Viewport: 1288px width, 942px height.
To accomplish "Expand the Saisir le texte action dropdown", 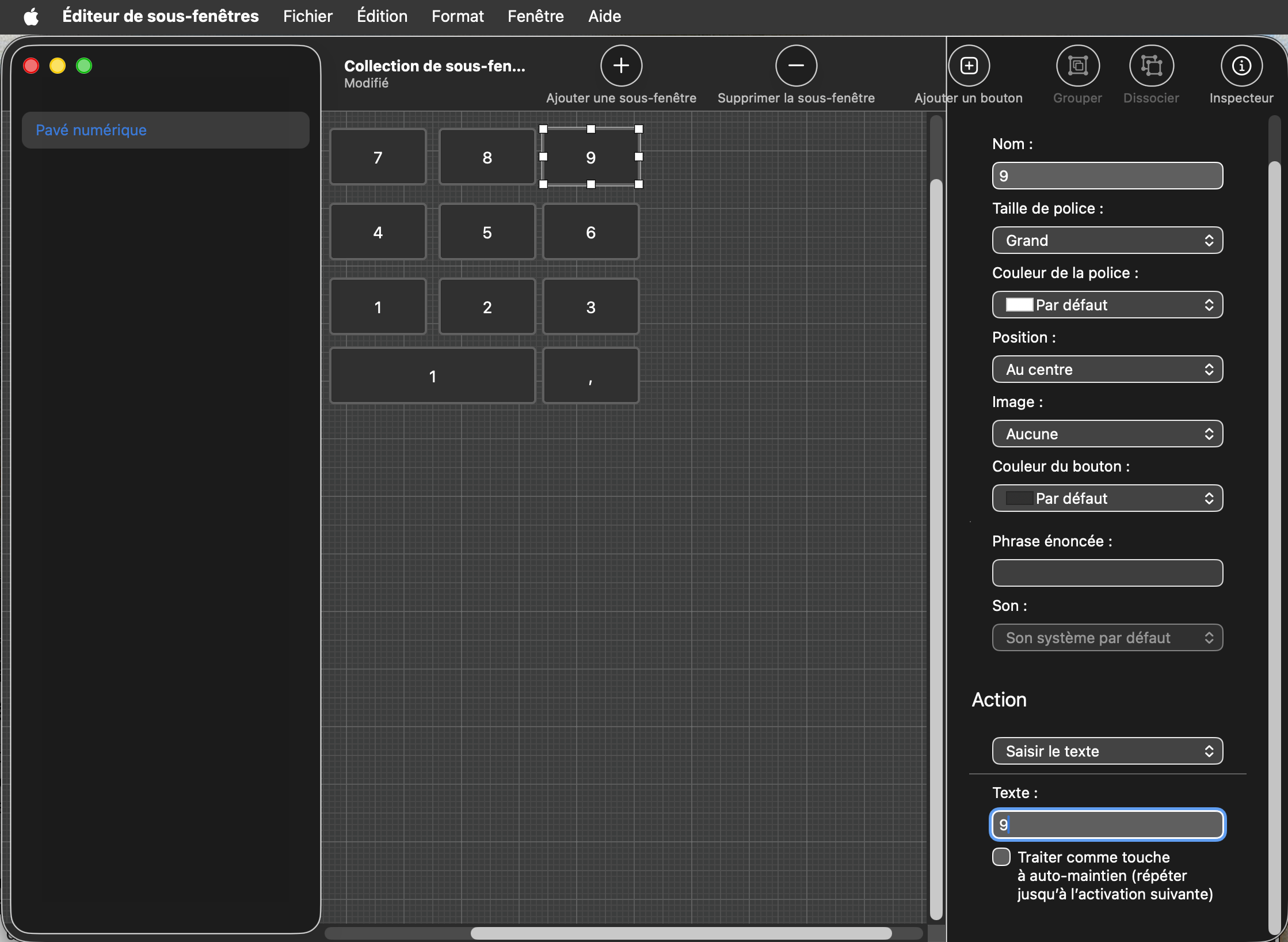I will pyautogui.click(x=1107, y=751).
